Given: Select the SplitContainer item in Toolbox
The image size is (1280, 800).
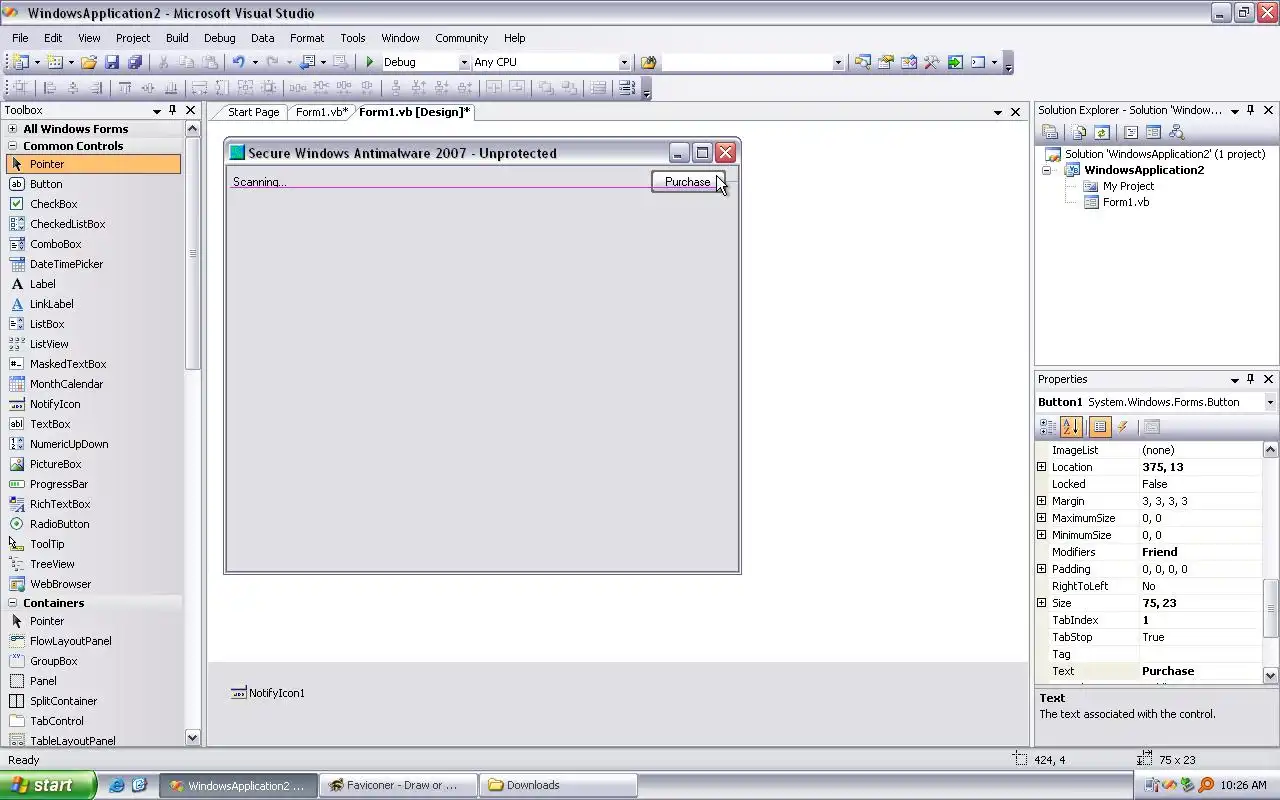Looking at the screenshot, I should [x=93, y=701].
